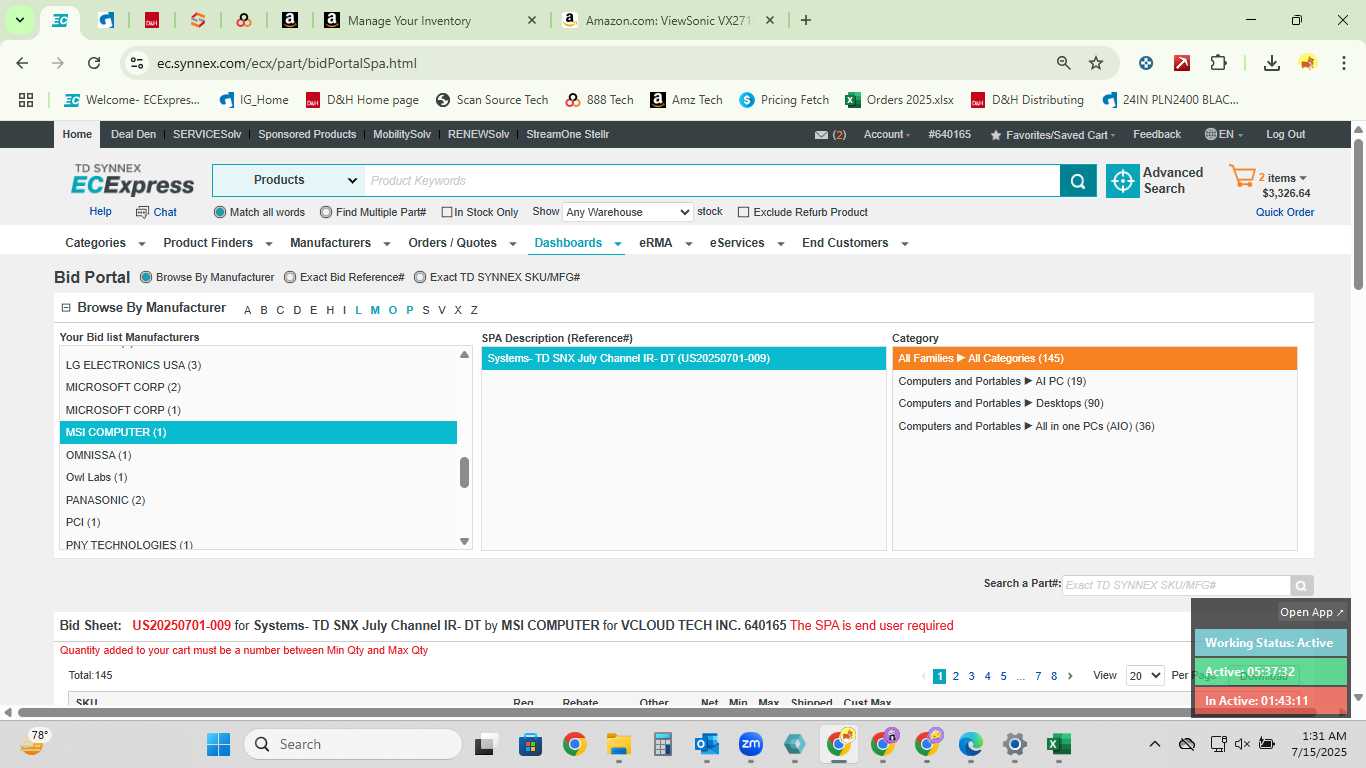Bookmark this page with star icon
Viewport: 1366px width, 768px height.
pos(1096,63)
